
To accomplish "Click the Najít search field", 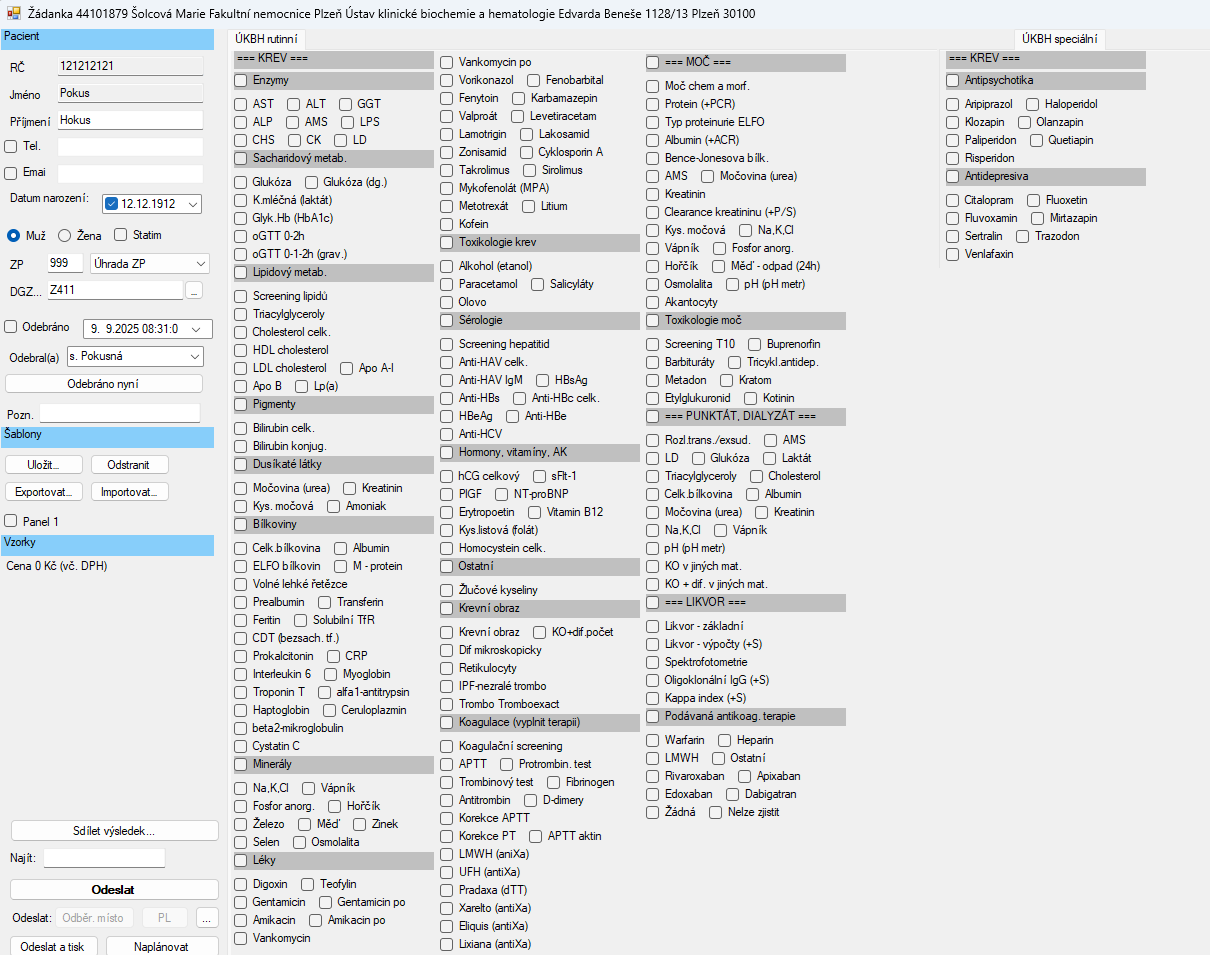I will pyautogui.click(x=104, y=858).
